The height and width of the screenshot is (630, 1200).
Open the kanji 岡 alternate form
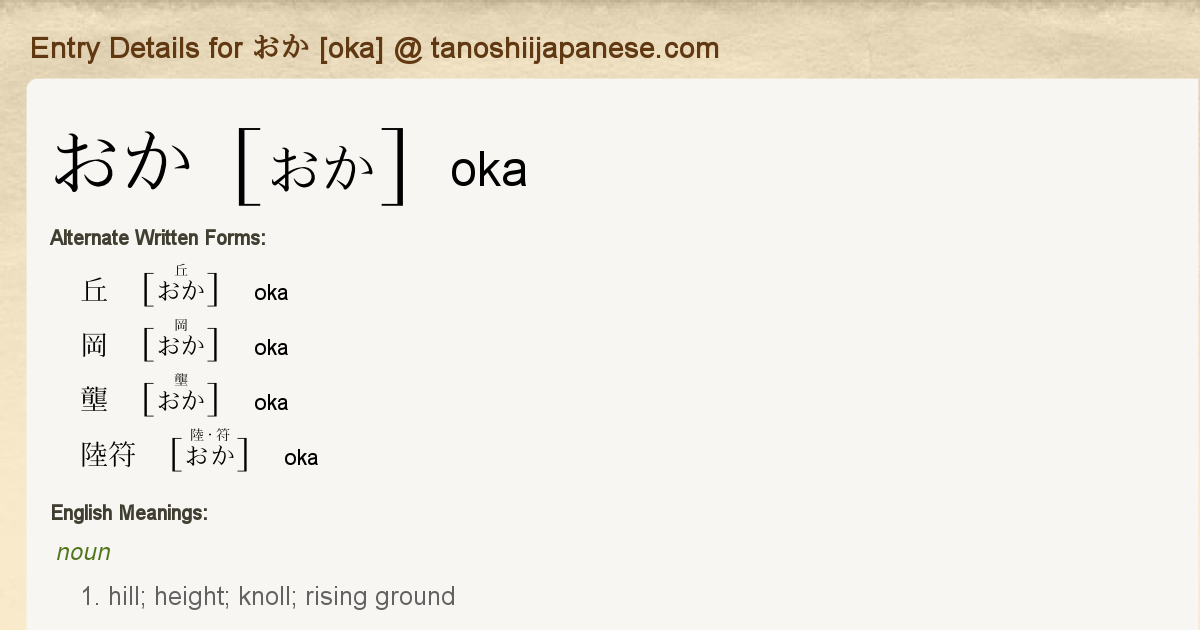coord(94,346)
